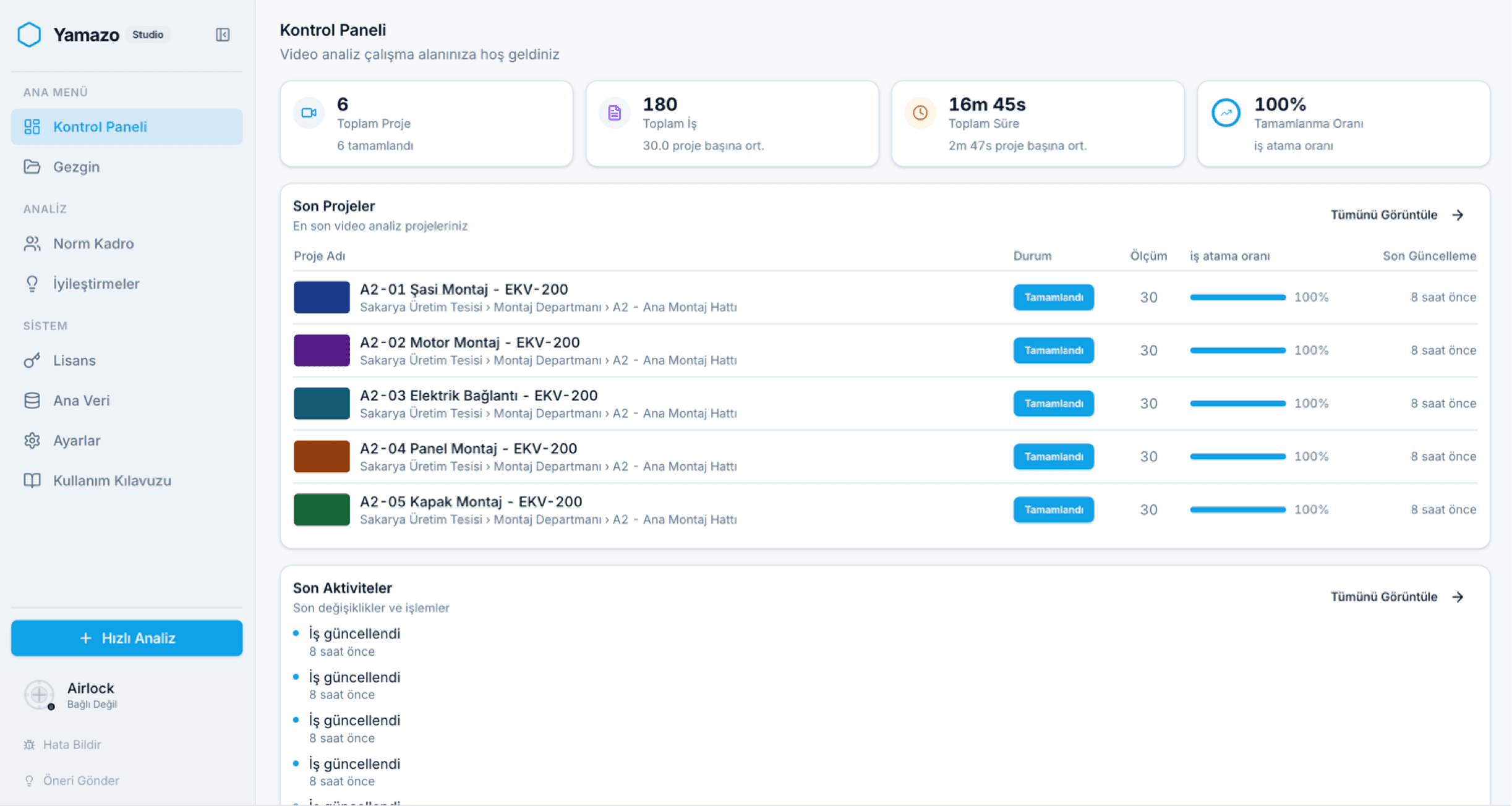Viewport: 1512px width, 806px height.
Task: Click the purple document icon on Toplam İş card
Action: 614,113
